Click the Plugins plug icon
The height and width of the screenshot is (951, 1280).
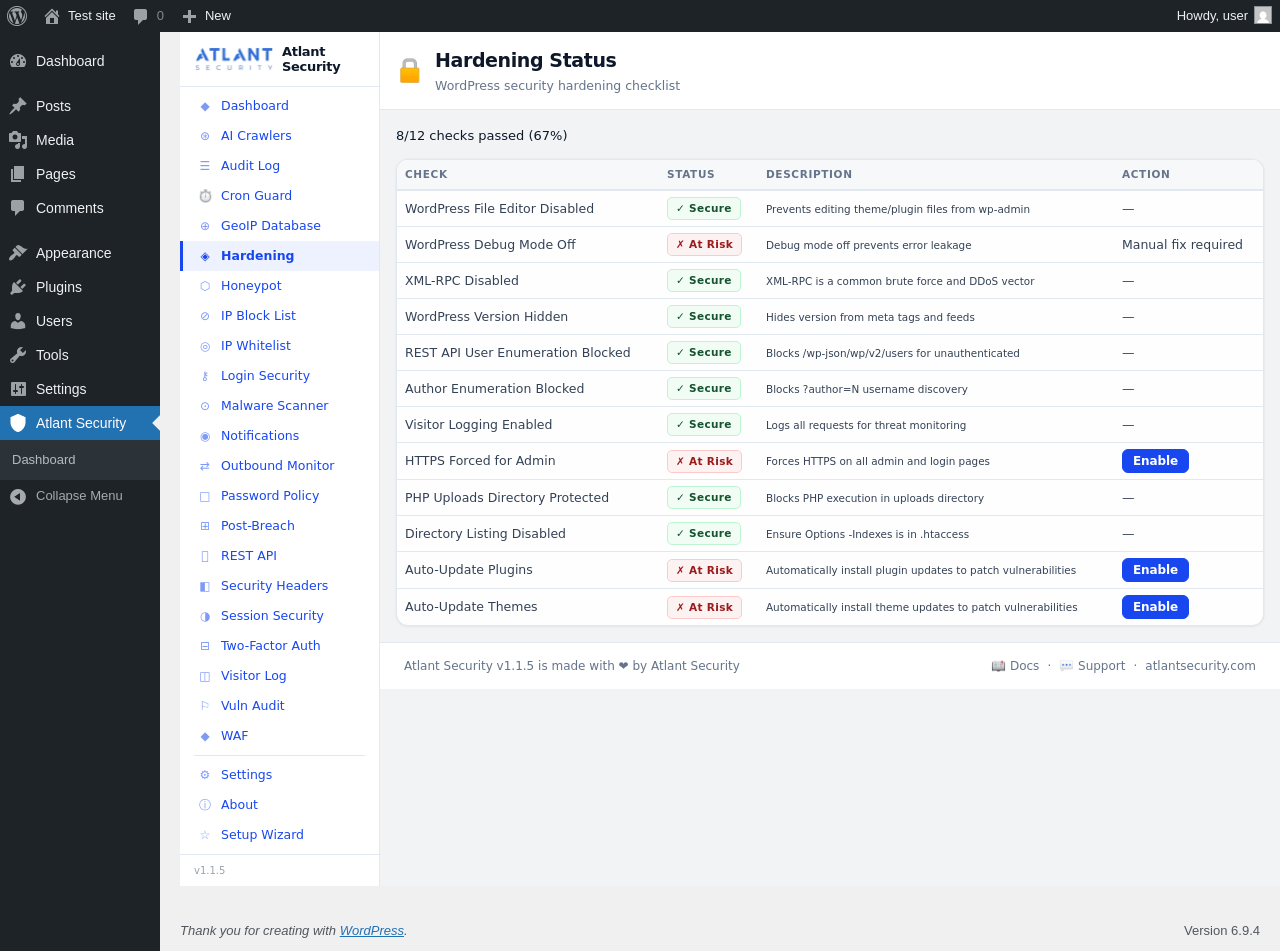click(x=18, y=287)
